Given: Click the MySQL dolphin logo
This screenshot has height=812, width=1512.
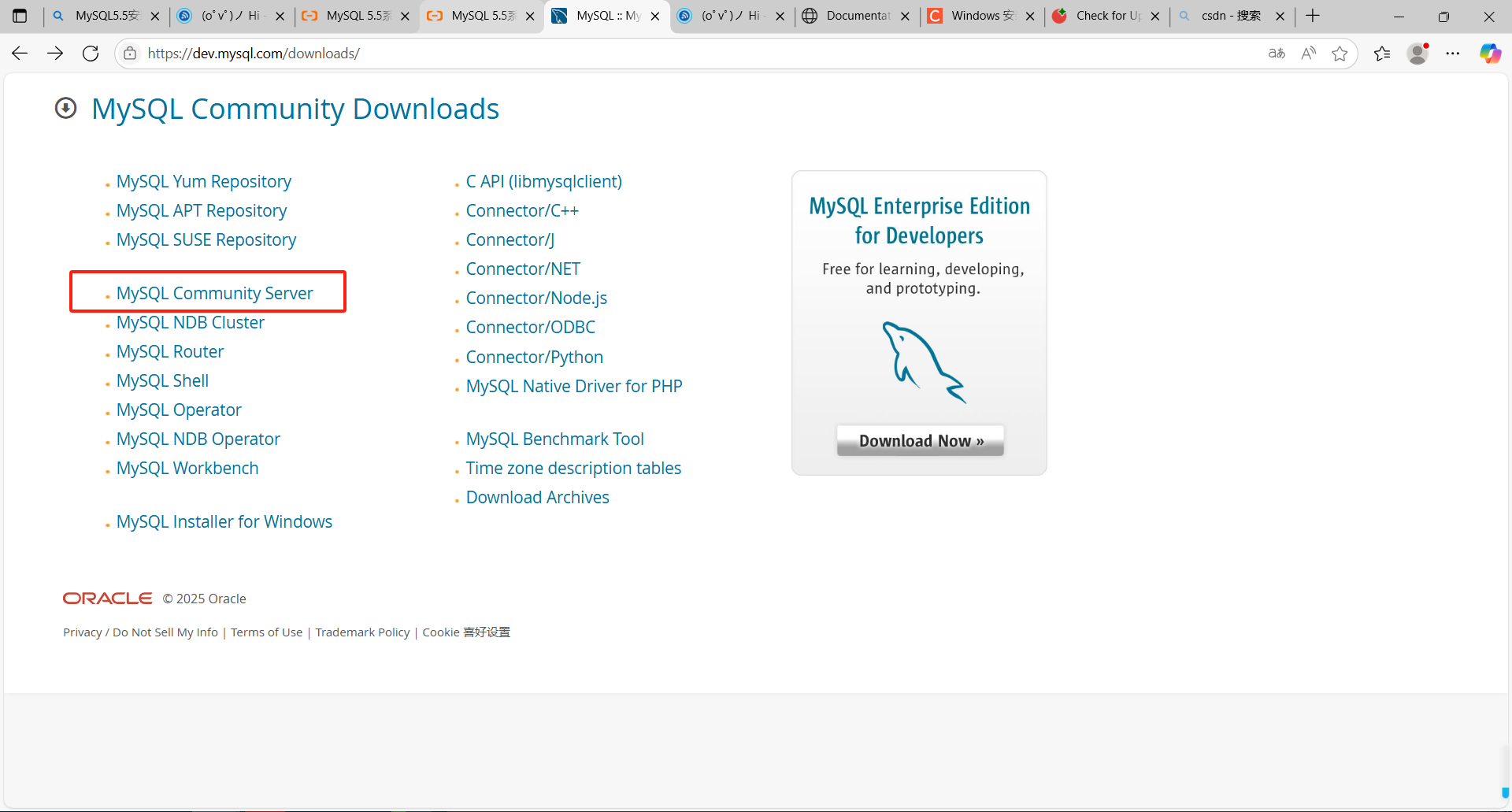Looking at the screenshot, I should (x=923, y=362).
